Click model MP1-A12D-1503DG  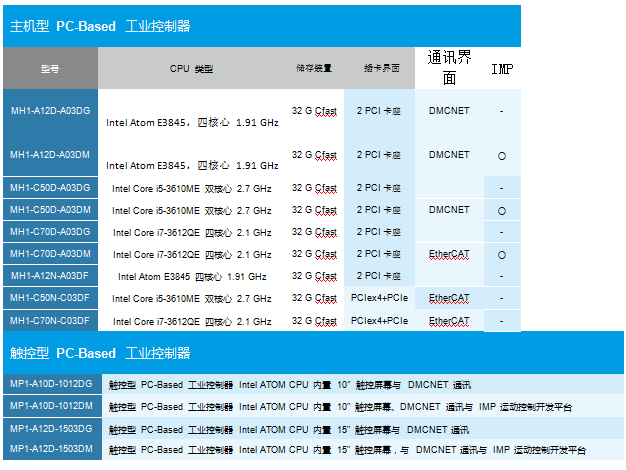click(x=52, y=428)
